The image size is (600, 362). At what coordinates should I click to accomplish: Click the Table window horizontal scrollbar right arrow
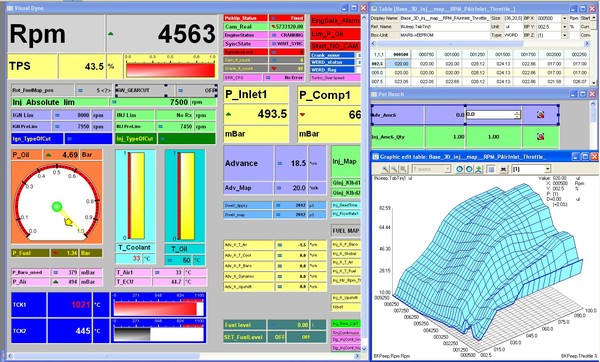coord(587,44)
